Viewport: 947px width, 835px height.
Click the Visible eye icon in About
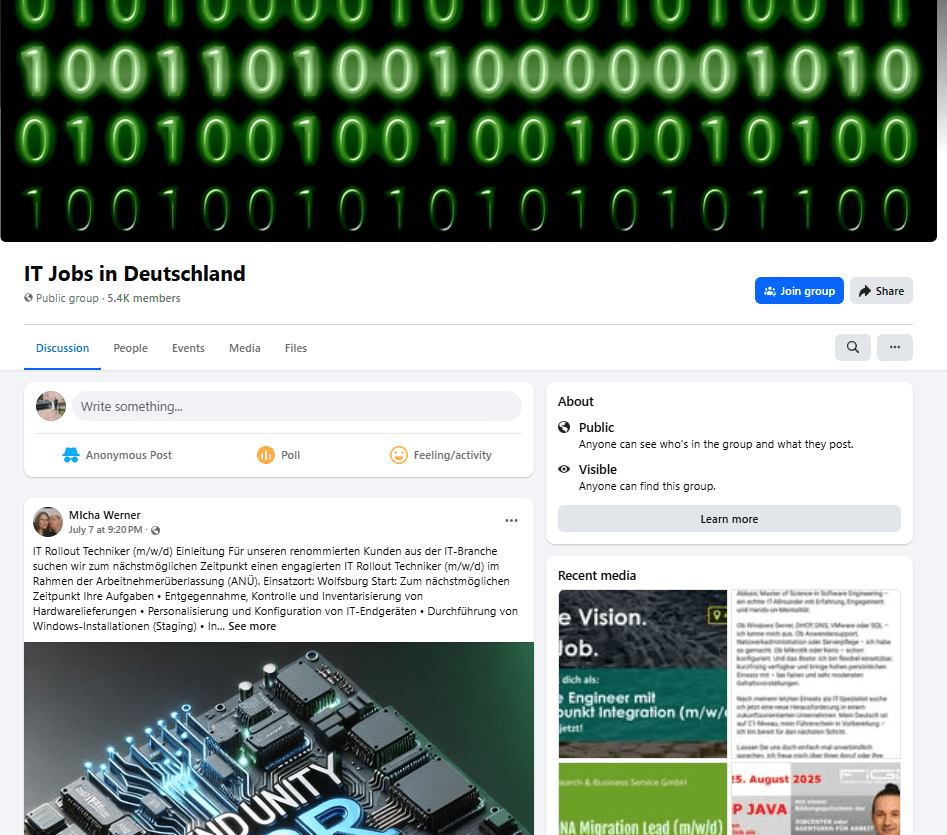(564, 469)
